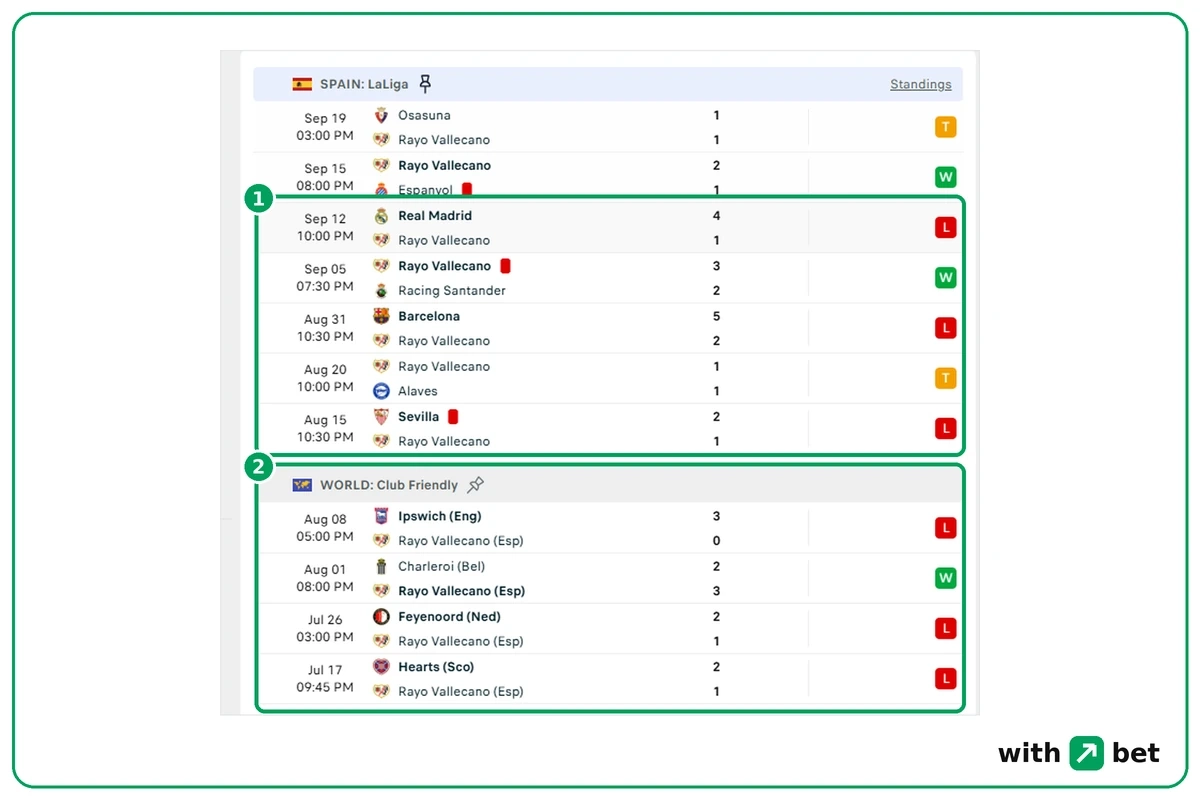The width and height of the screenshot is (1200, 800).
Task: Click the Real Madrid club crest
Action: [x=381, y=216]
